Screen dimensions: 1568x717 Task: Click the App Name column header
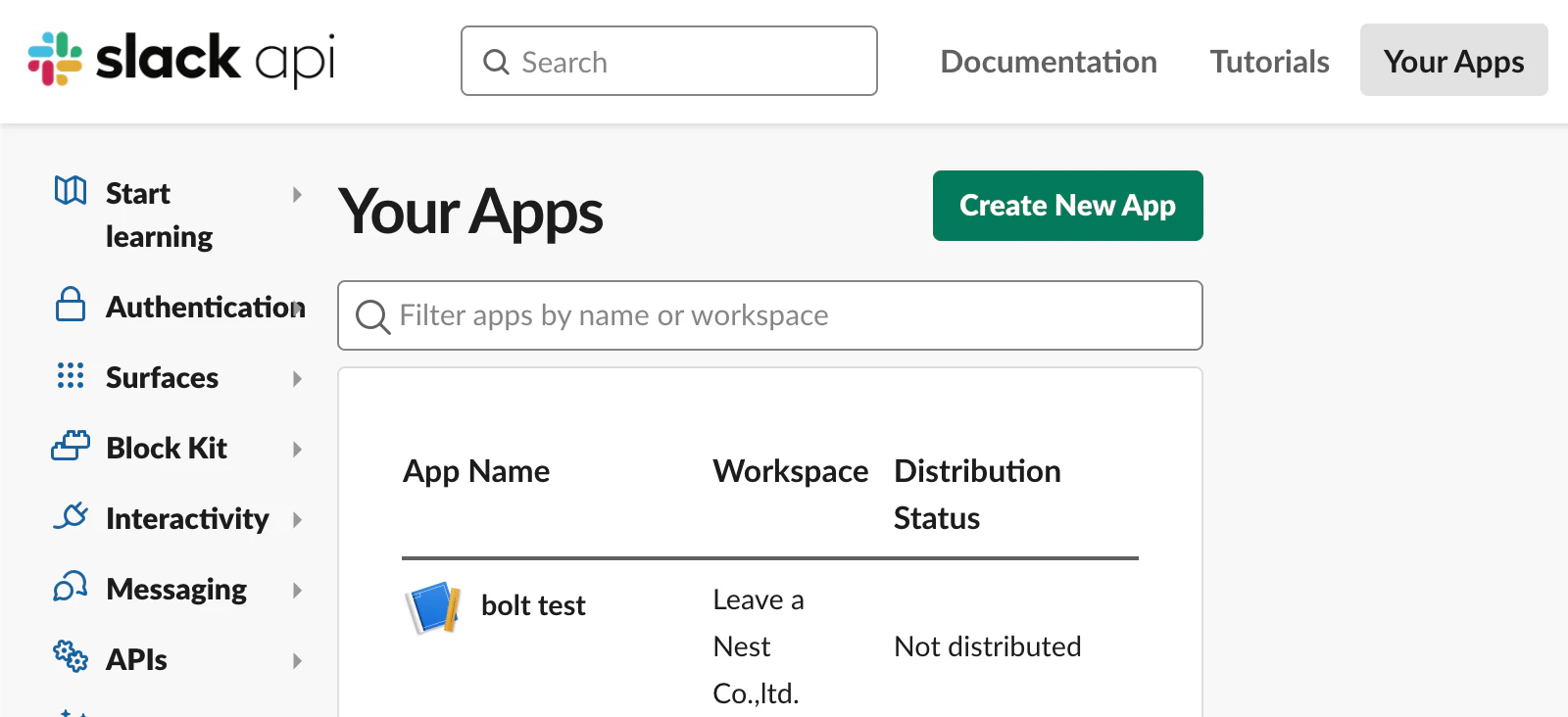coord(476,471)
